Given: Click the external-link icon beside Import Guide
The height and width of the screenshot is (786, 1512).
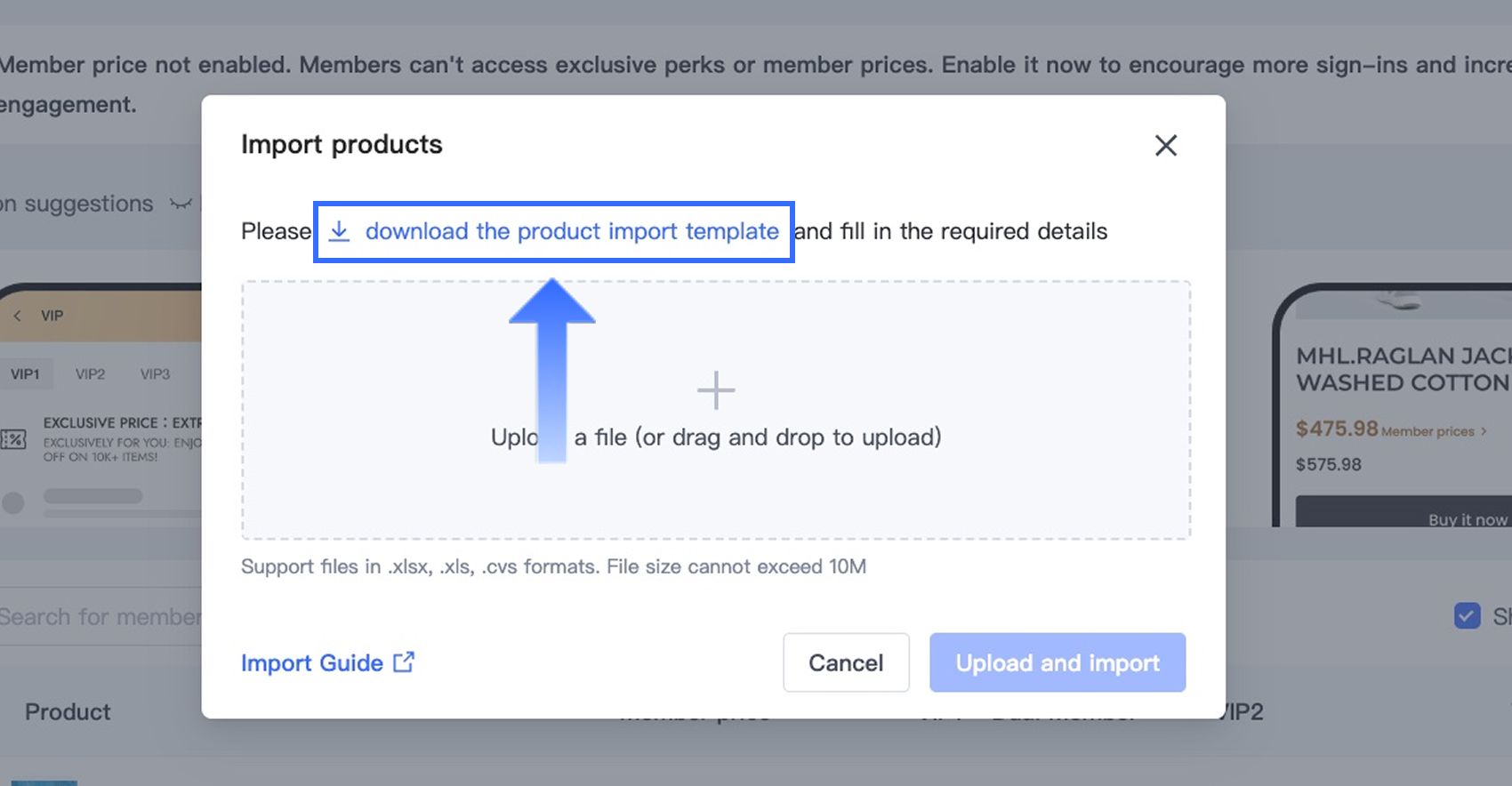Looking at the screenshot, I should click(x=404, y=662).
